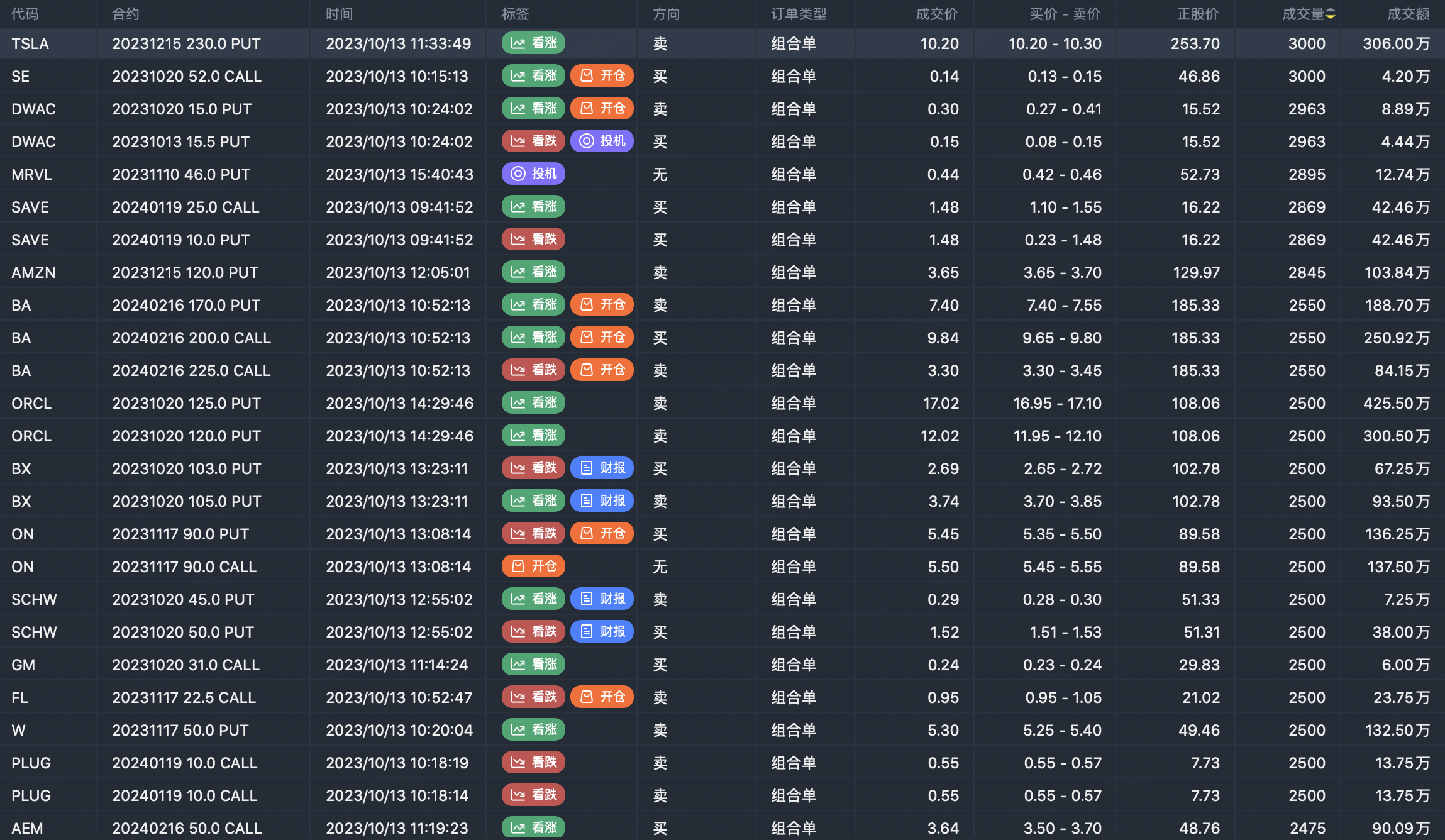Click trade amount 132.50万
The image size is (1445, 840).
tap(1398, 731)
